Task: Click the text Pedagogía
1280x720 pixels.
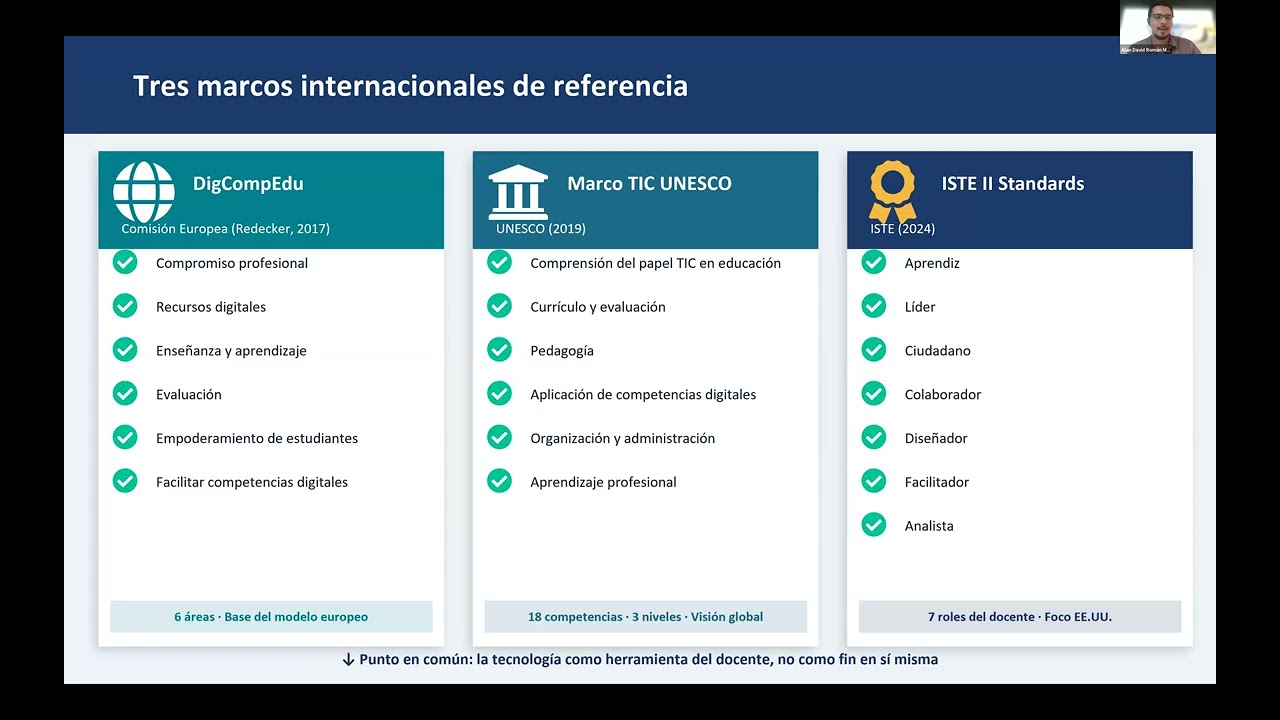Action: (562, 351)
